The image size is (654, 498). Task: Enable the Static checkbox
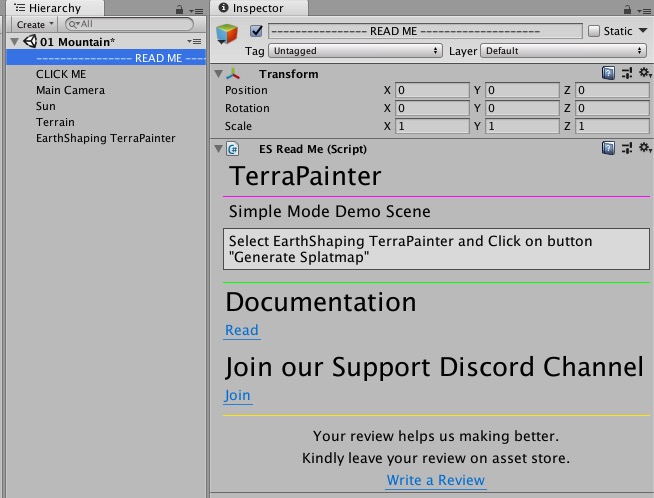coord(594,31)
